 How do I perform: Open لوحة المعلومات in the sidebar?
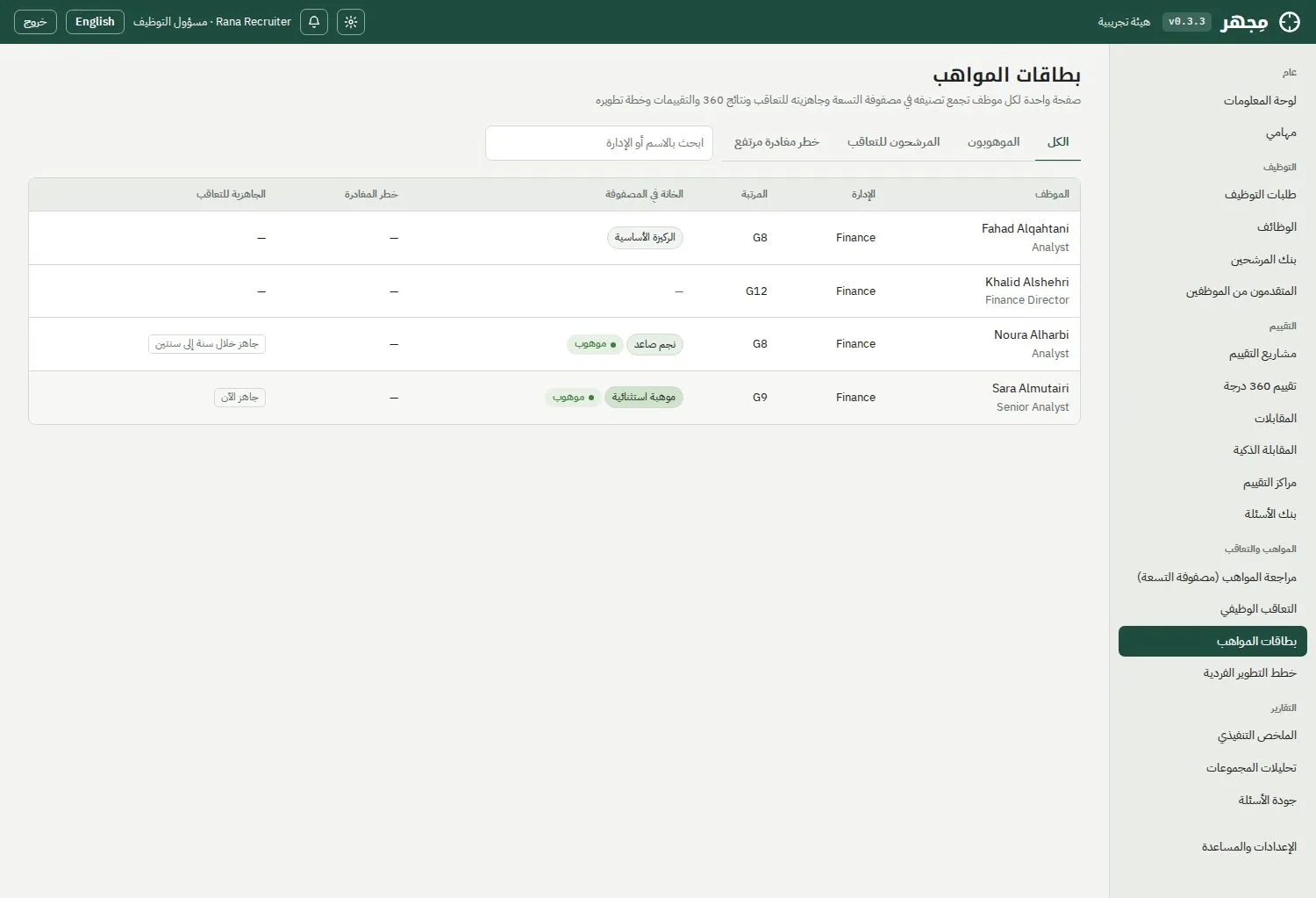tap(1260, 101)
